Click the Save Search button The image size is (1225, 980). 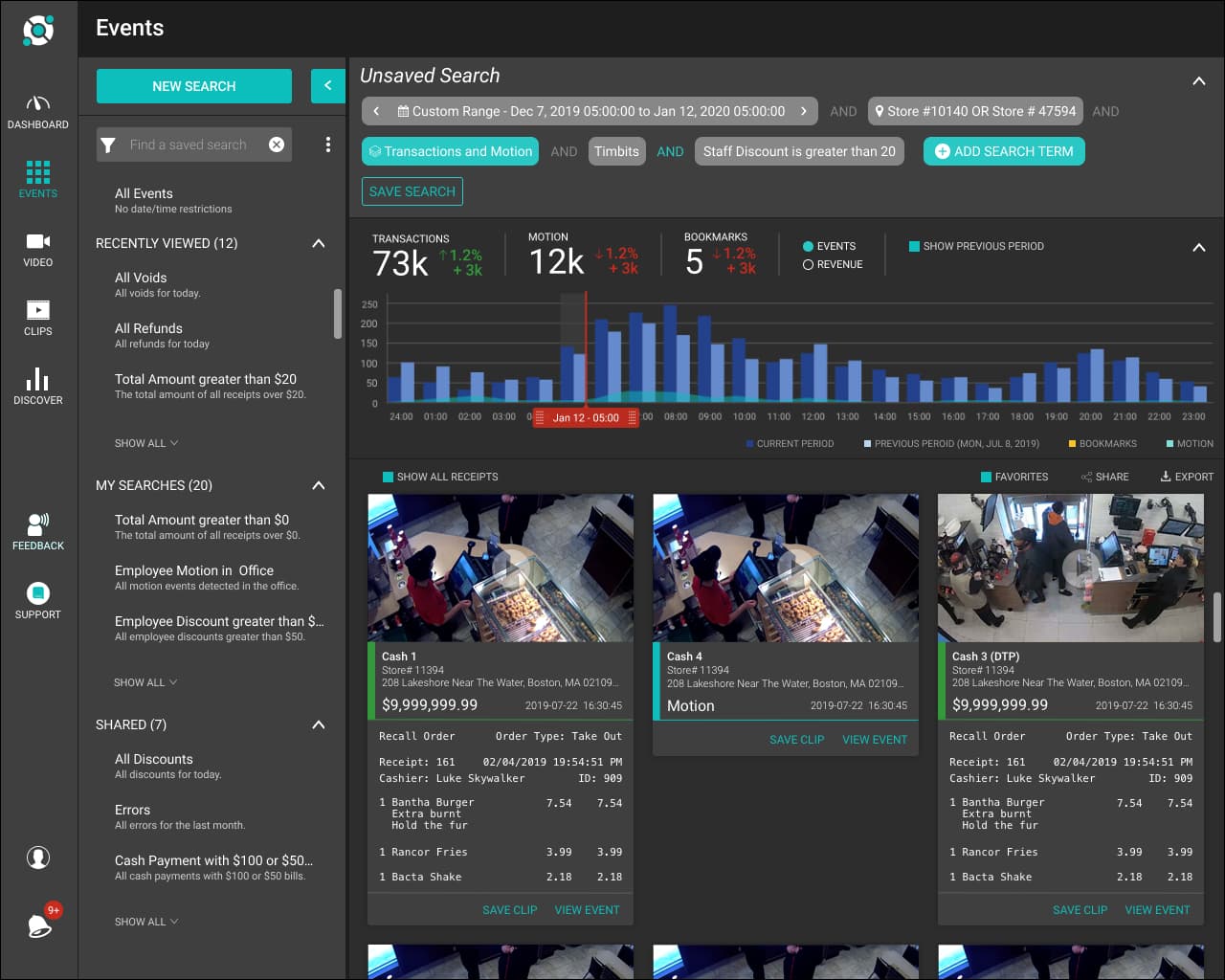(x=412, y=190)
